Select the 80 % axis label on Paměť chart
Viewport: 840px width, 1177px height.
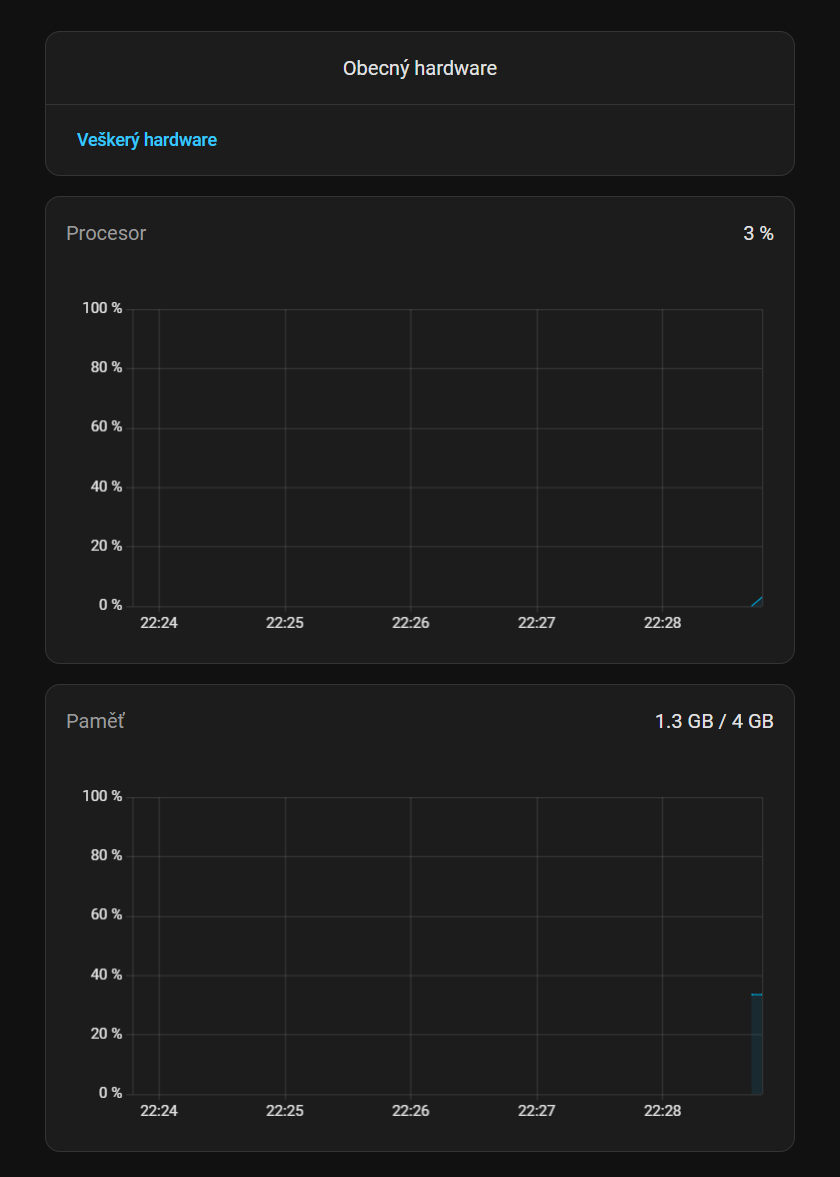[x=102, y=855]
